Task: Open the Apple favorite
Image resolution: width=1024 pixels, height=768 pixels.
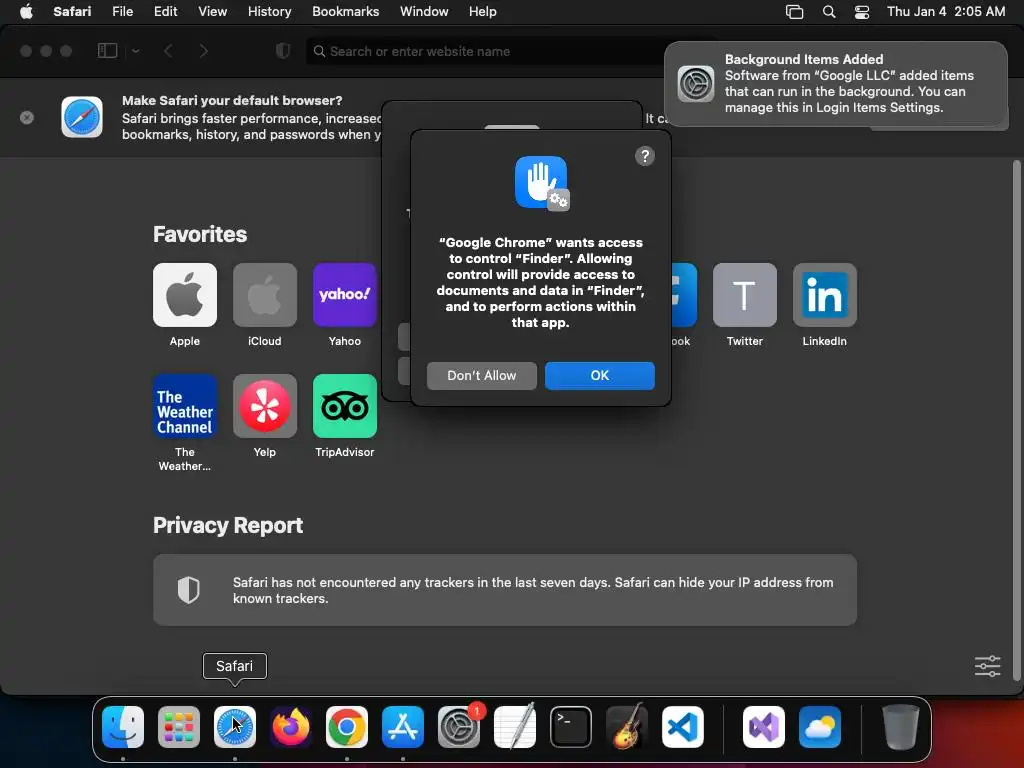Action: click(185, 295)
